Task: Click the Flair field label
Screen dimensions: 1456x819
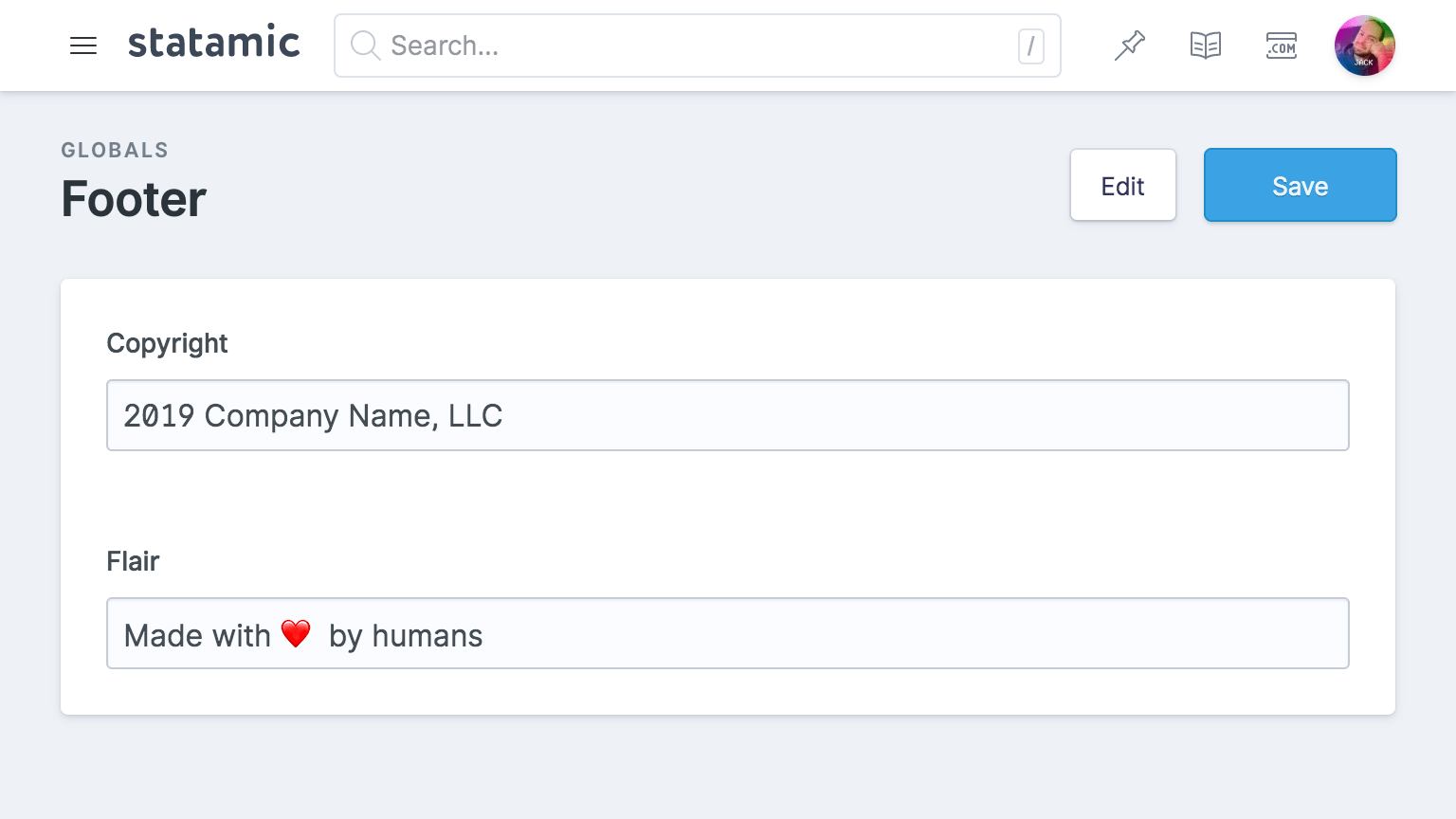Action: click(x=133, y=561)
